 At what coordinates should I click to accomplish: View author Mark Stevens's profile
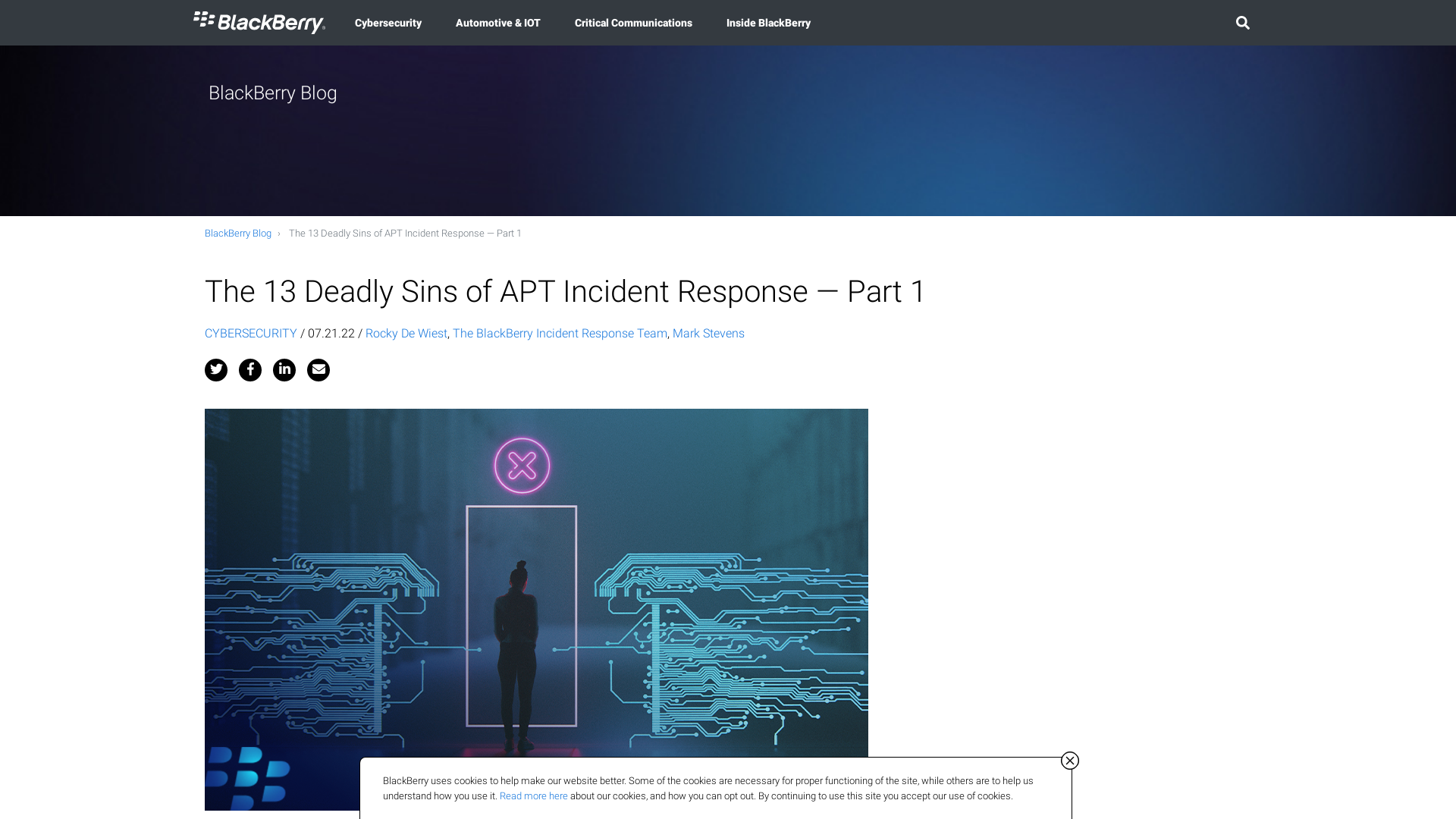(x=708, y=334)
